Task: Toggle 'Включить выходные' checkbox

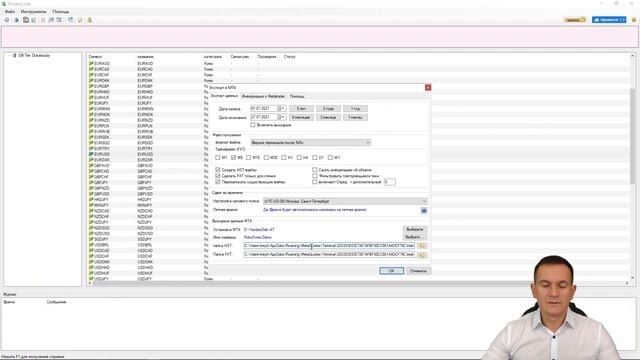Action: coord(253,125)
